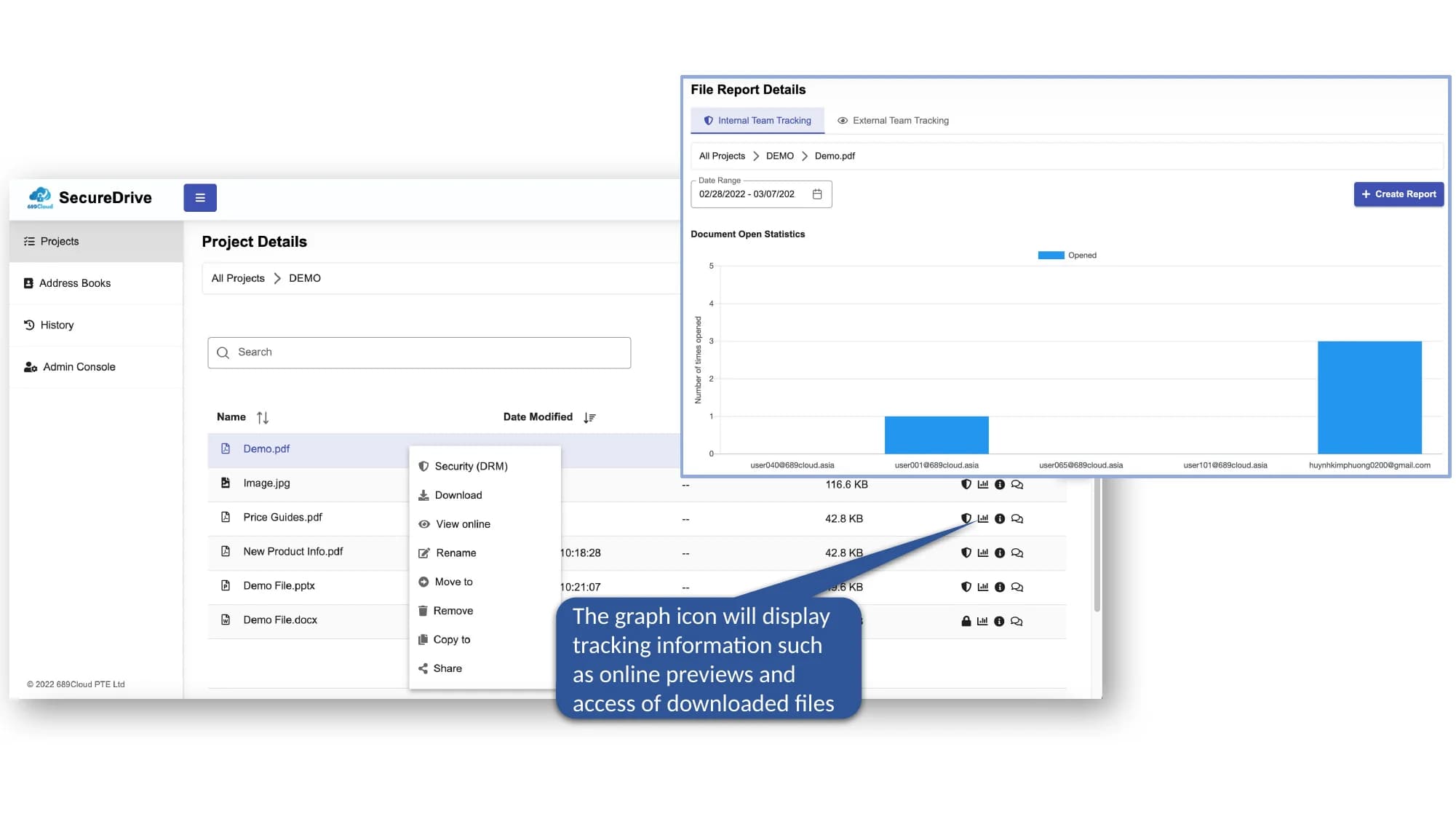Open the hamburger menu next to SecureDrive
This screenshot has height=819, width=1456.
(200, 197)
